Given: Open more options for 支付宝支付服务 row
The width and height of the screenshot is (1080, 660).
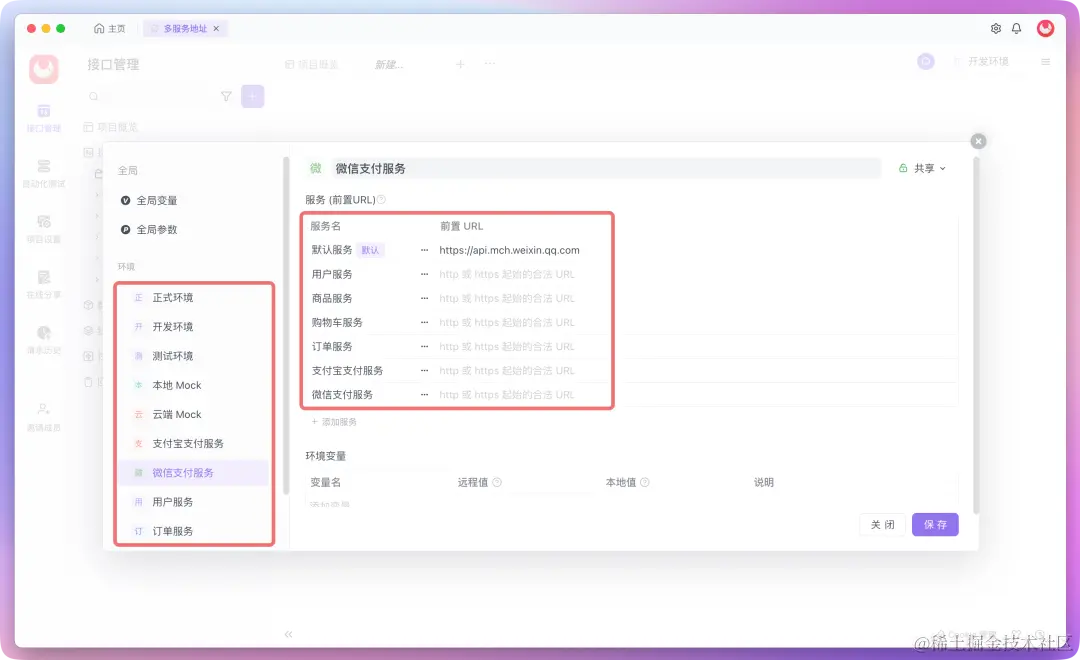Looking at the screenshot, I should pos(424,371).
